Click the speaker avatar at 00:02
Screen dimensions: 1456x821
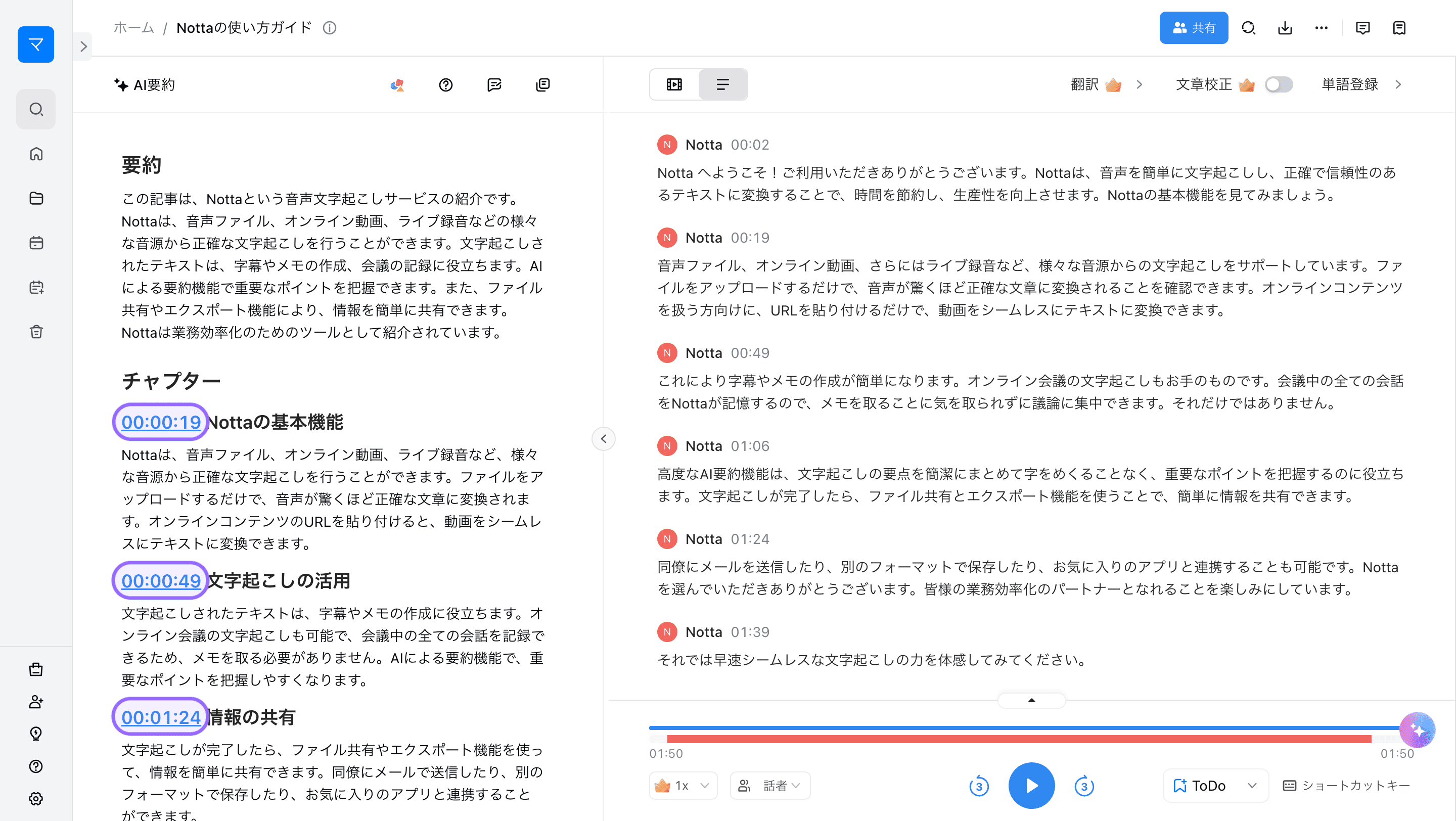(667, 145)
